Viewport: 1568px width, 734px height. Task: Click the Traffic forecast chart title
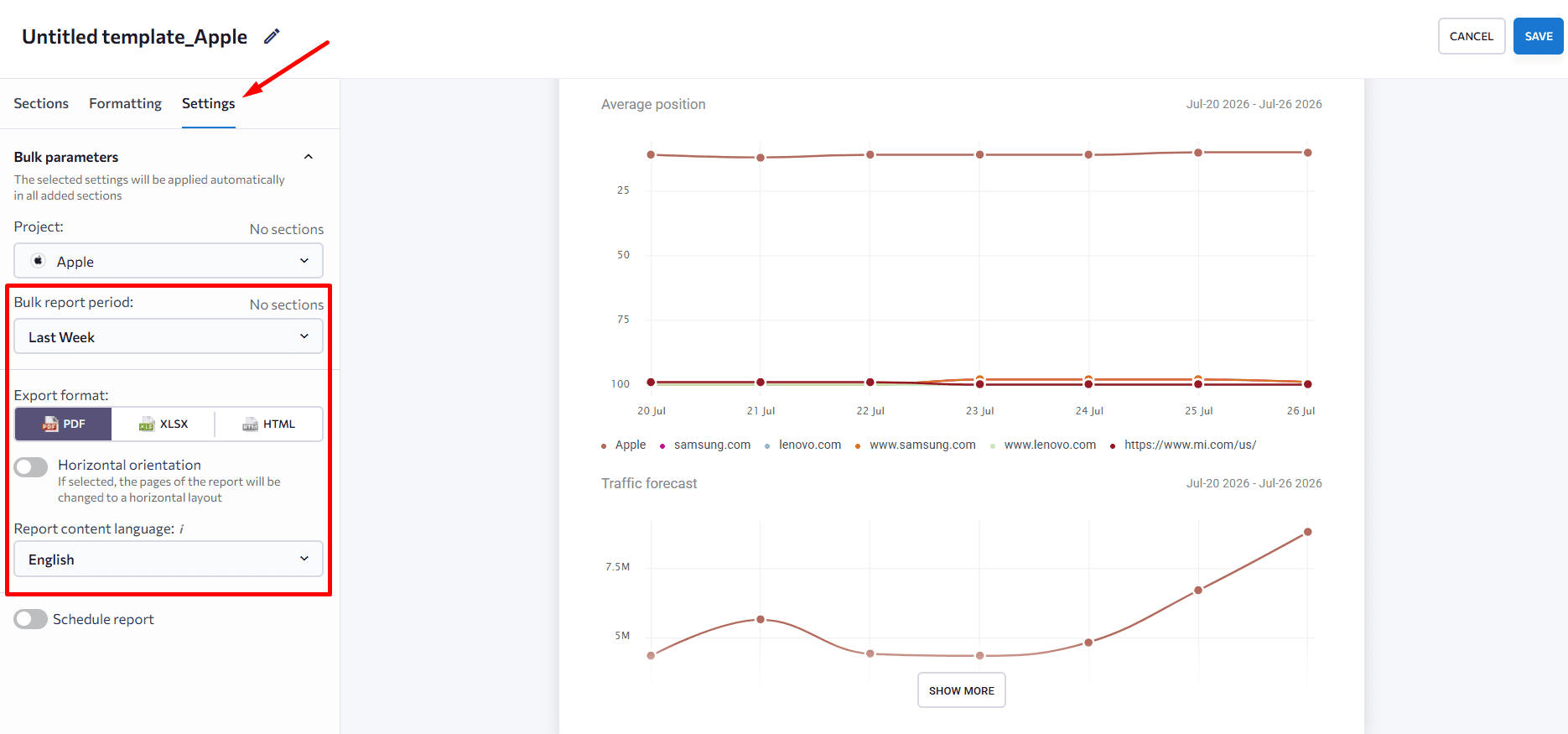click(x=649, y=483)
